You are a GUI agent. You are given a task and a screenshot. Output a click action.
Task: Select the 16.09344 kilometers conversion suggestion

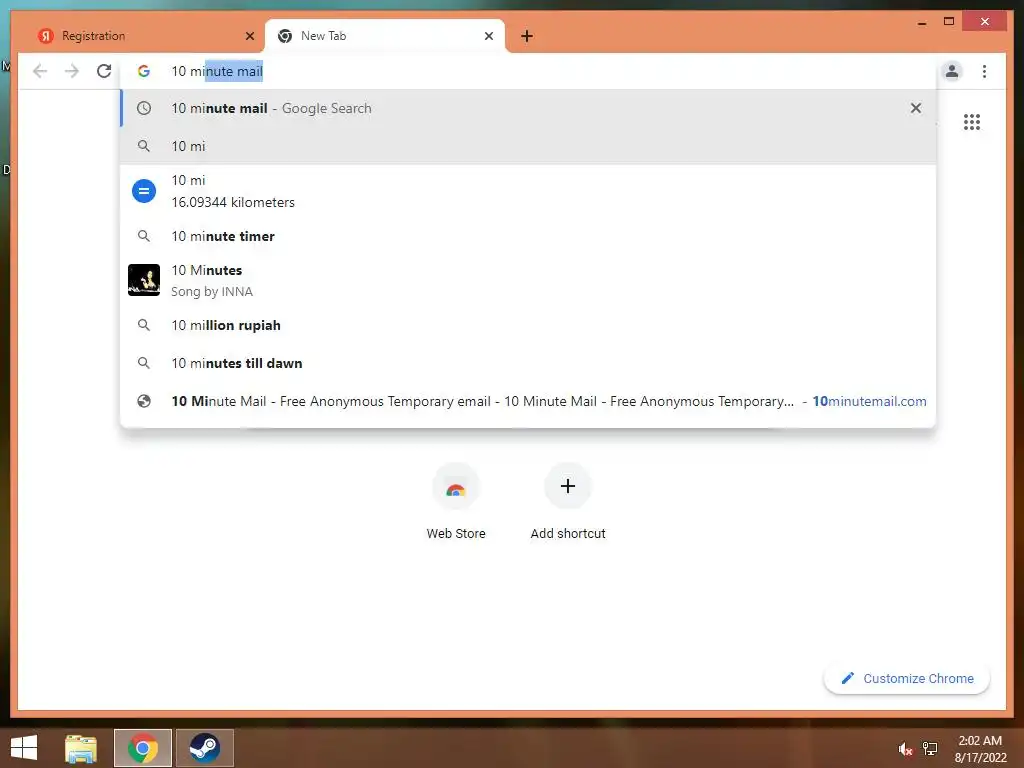click(528, 191)
